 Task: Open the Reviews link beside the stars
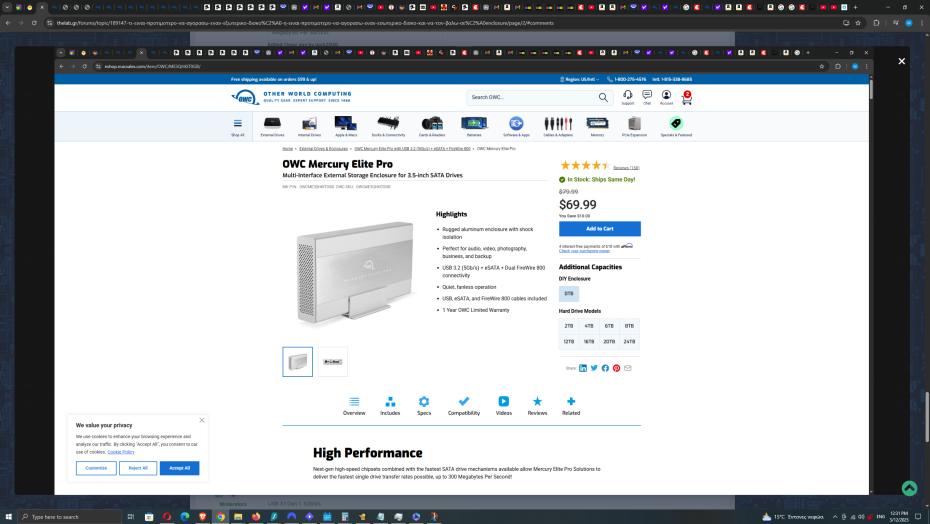[x=626, y=168]
